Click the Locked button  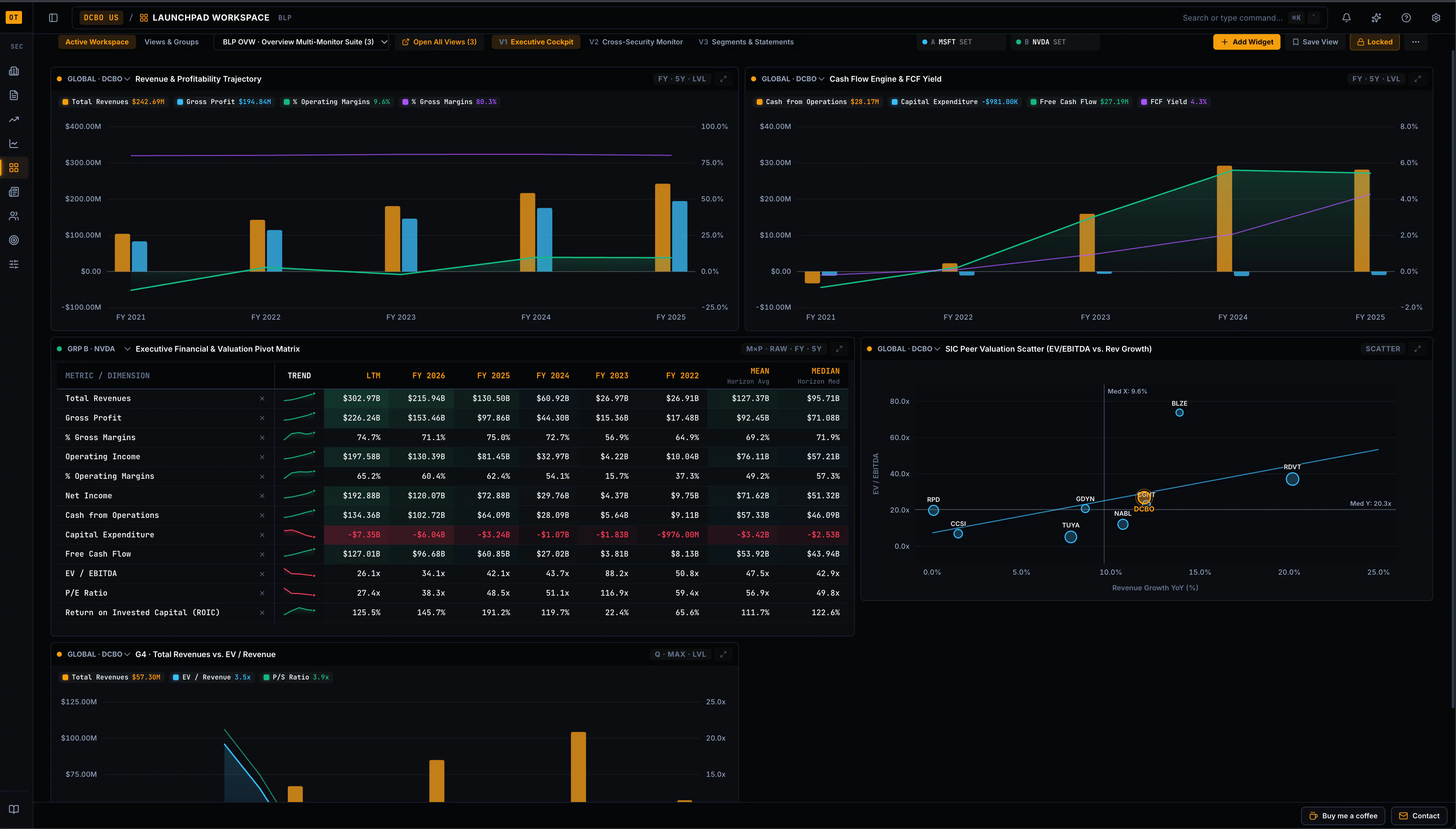(1375, 42)
